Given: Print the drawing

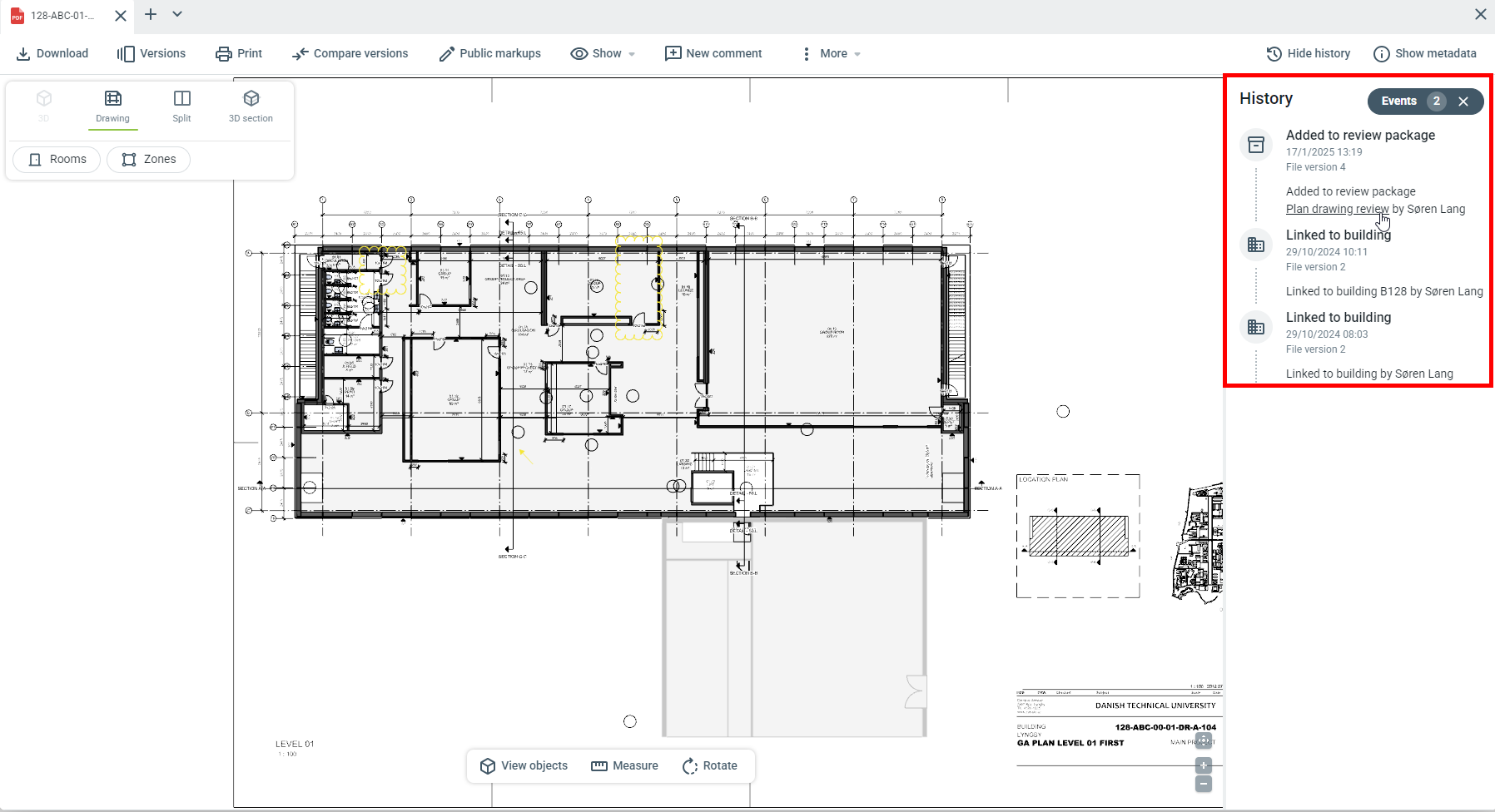Looking at the screenshot, I should (239, 54).
